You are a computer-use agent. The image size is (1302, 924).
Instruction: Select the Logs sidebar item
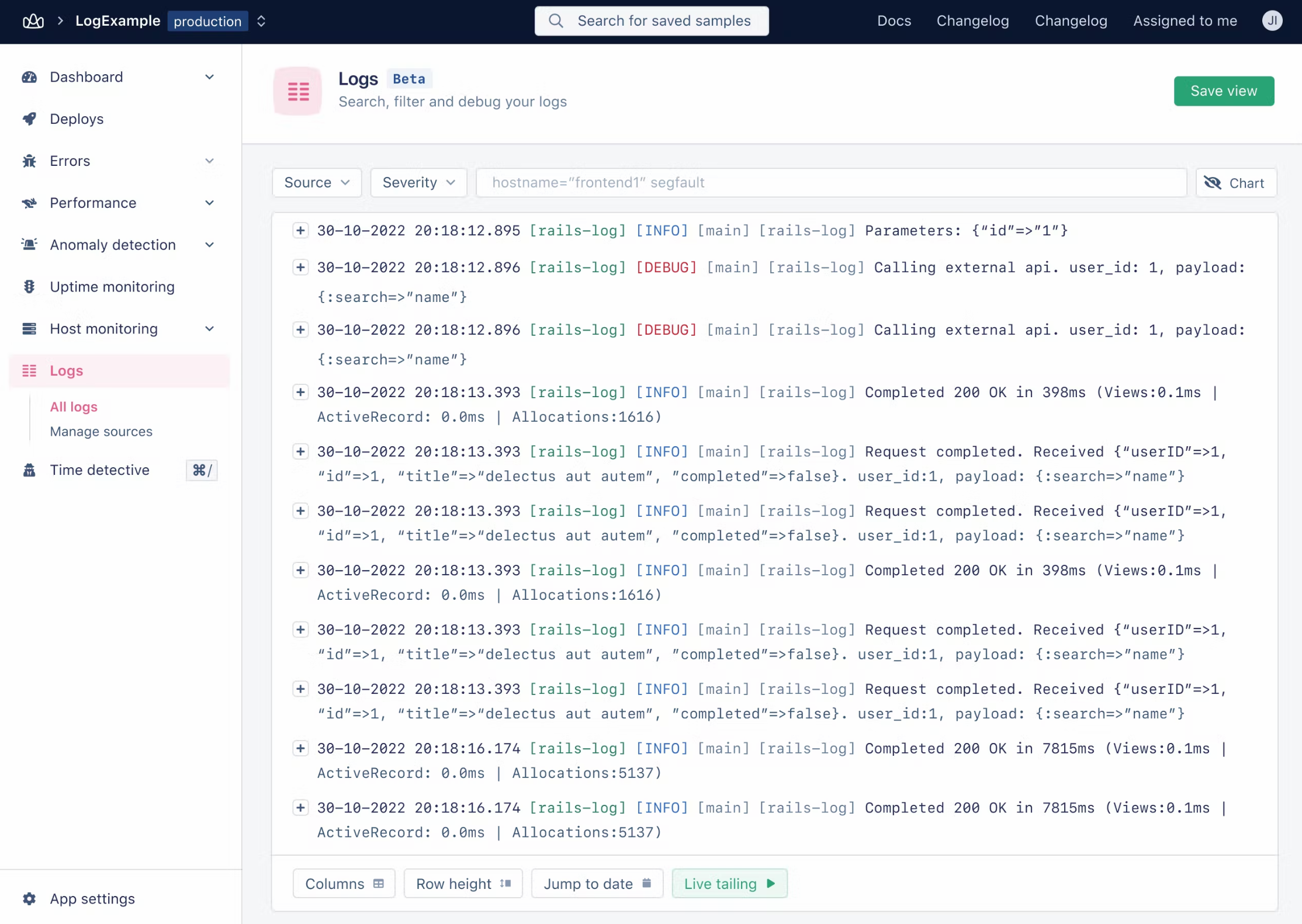[x=119, y=371]
